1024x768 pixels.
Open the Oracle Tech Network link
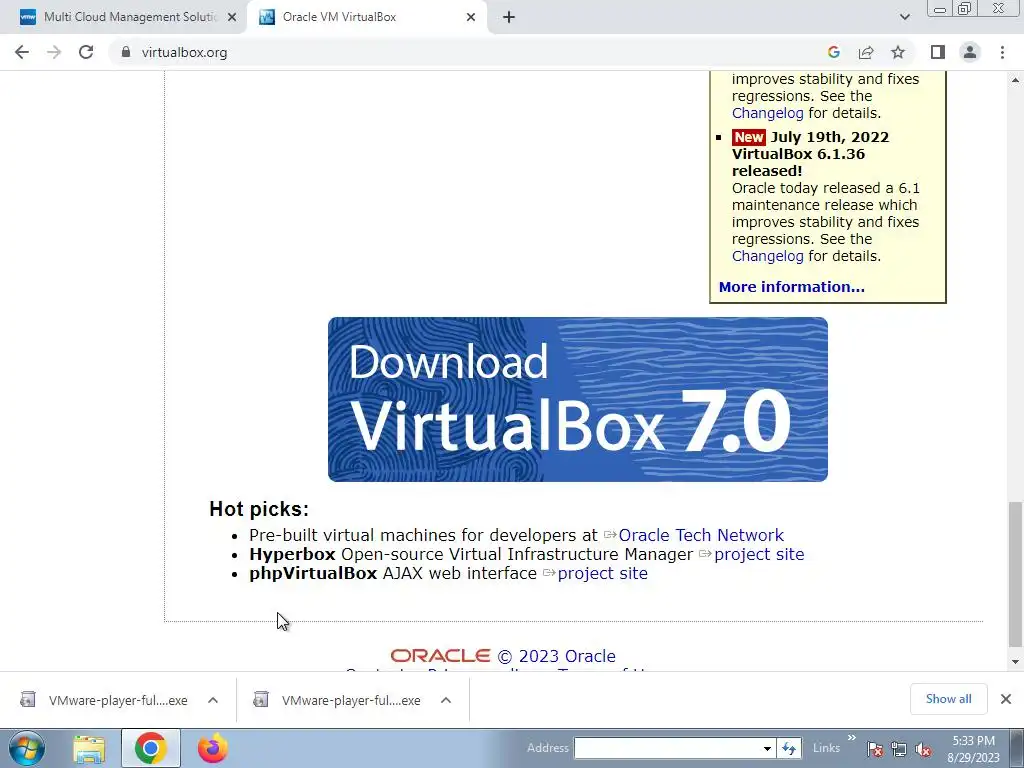tap(701, 535)
